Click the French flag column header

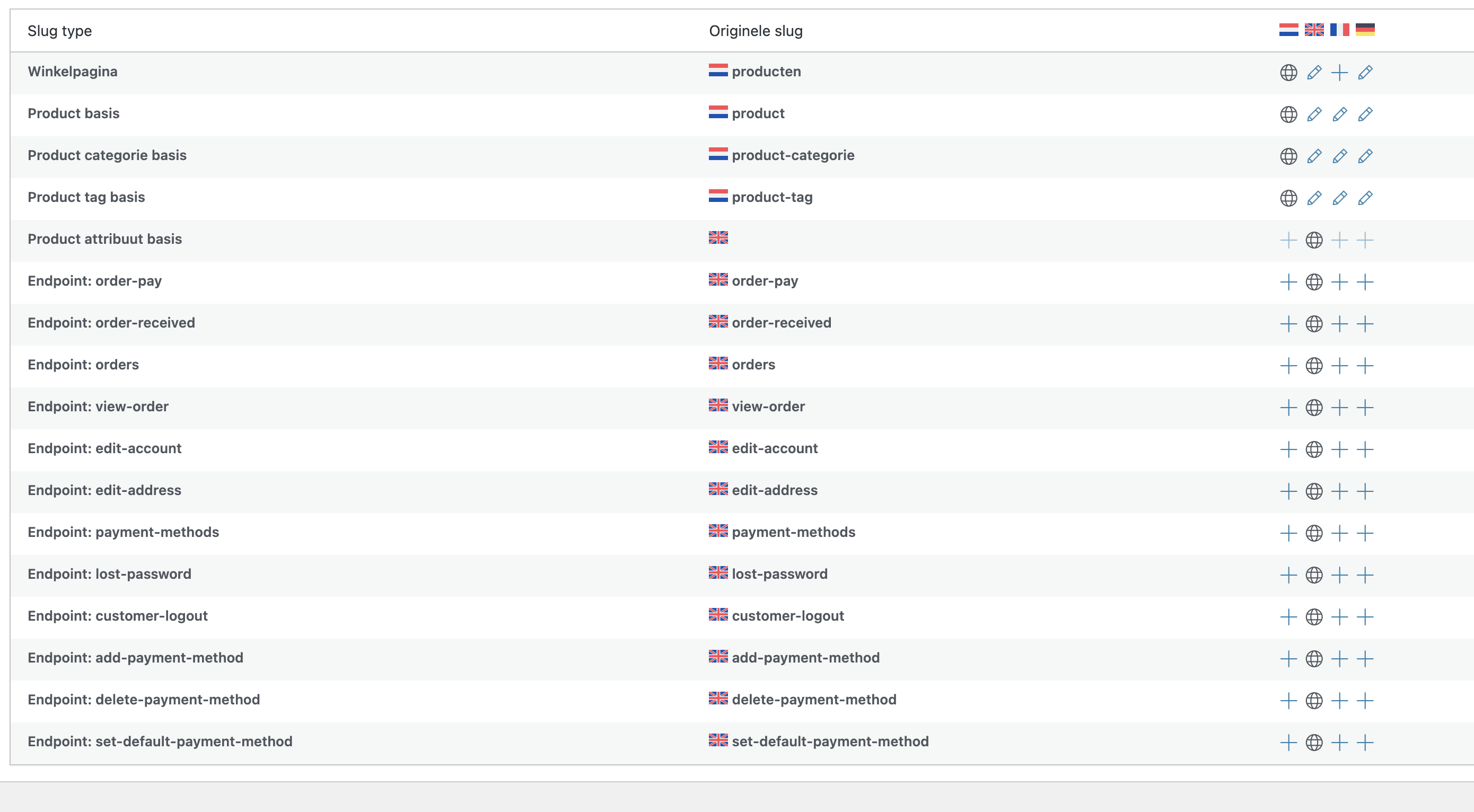click(x=1339, y=30)
